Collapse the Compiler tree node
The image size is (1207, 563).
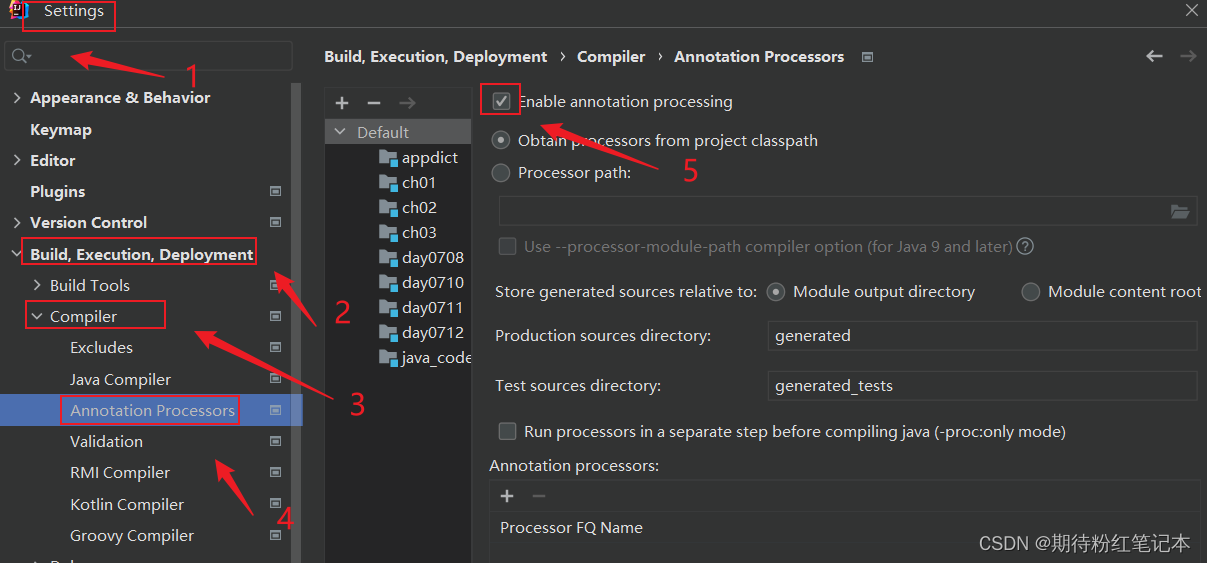point(37,317)
